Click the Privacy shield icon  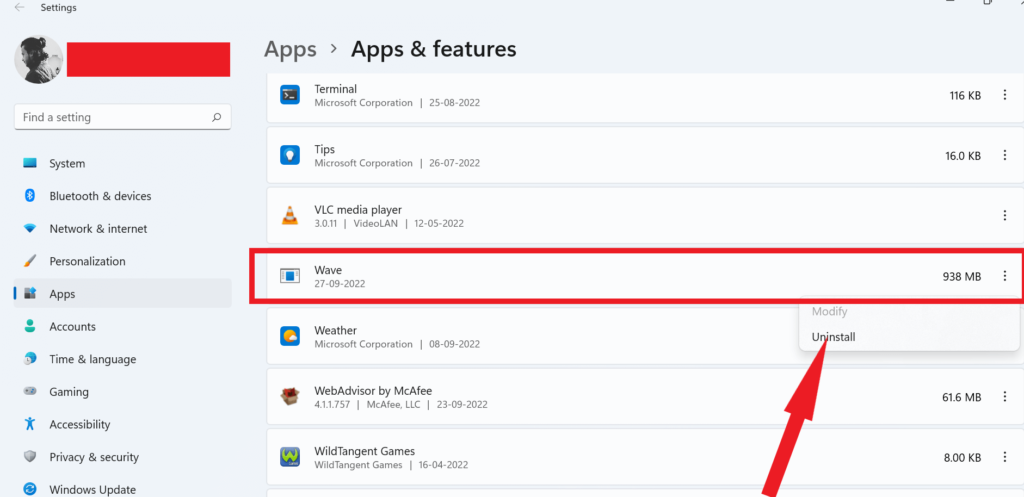[30, 457]
